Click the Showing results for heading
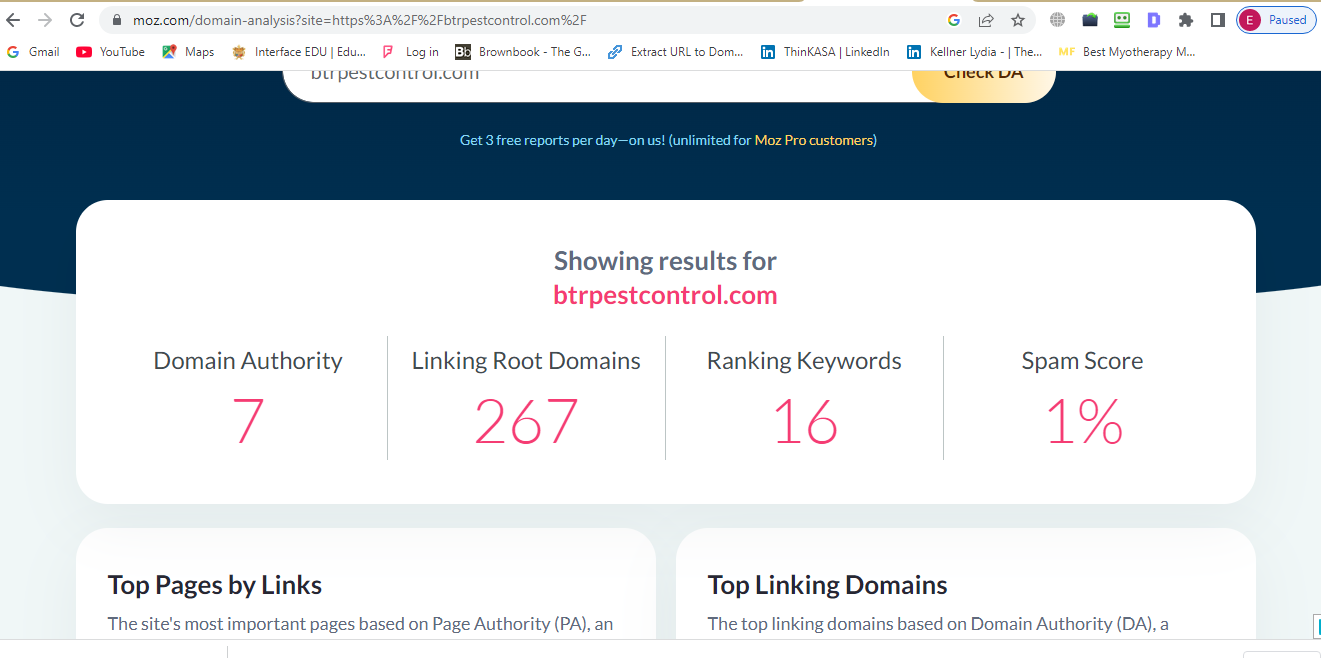 (x=665, y=261)
